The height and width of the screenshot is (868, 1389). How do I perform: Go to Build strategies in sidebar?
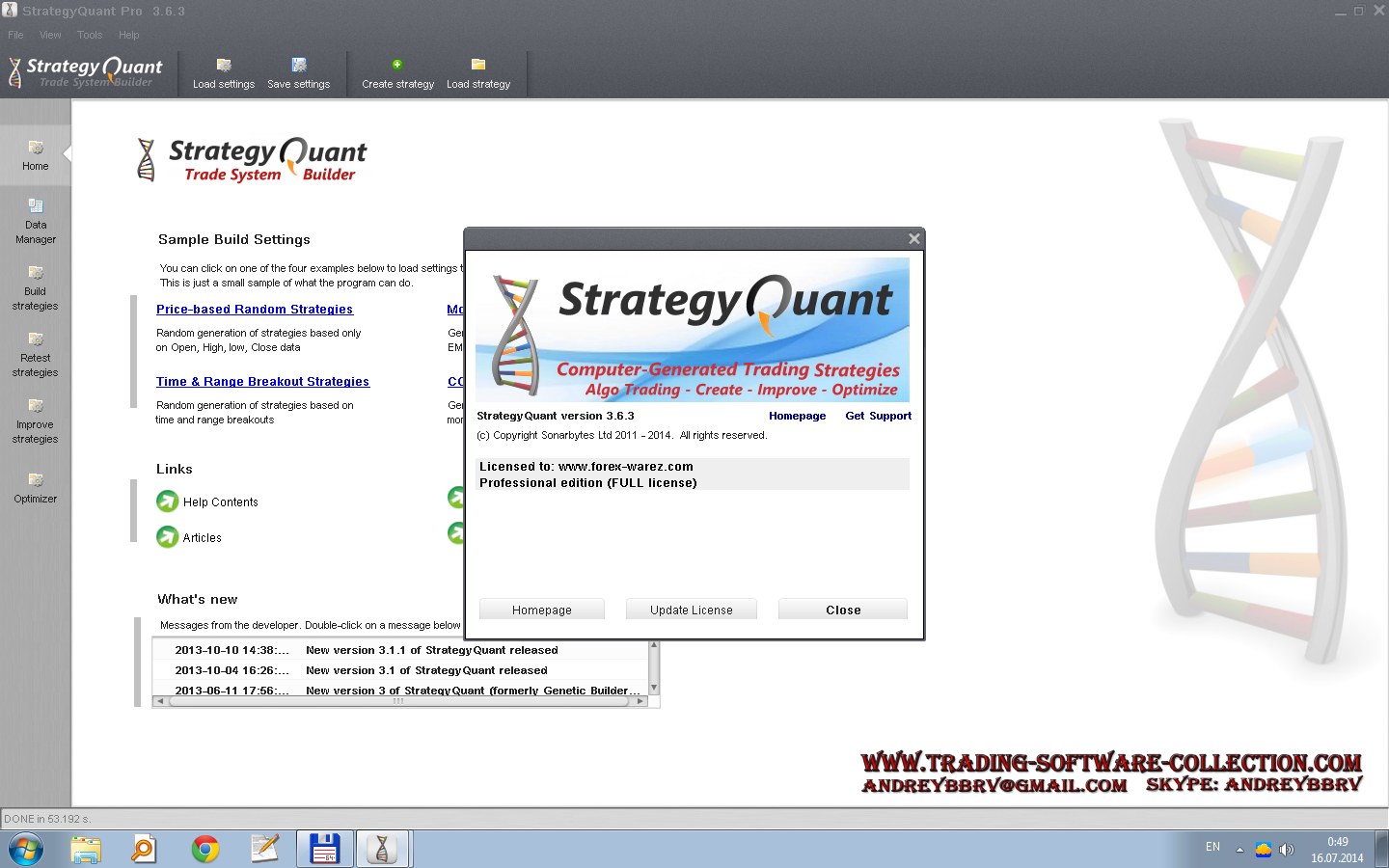[x=36, y=286]
